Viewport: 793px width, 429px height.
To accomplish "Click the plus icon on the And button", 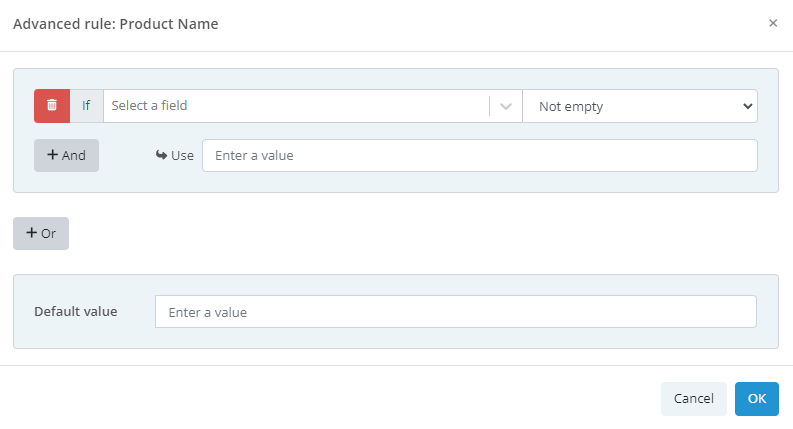I will pyautogui.click(x=53, y=155).
